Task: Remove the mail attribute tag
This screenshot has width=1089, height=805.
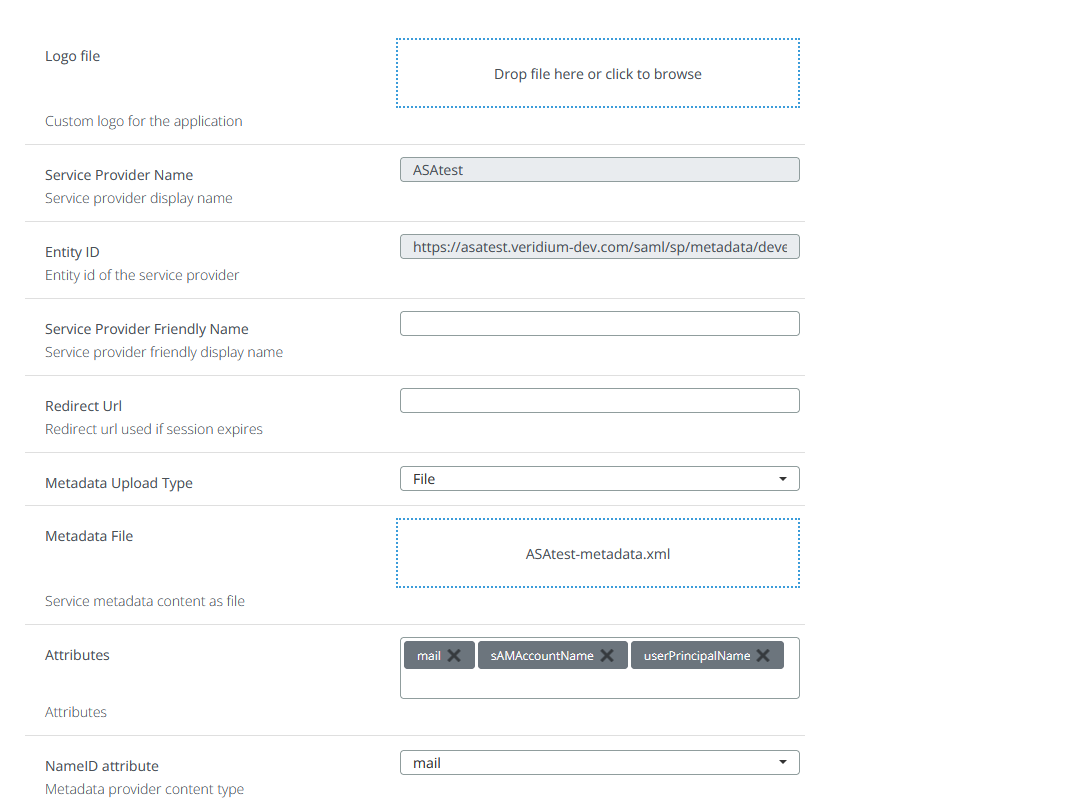Action: coord(454,656)
